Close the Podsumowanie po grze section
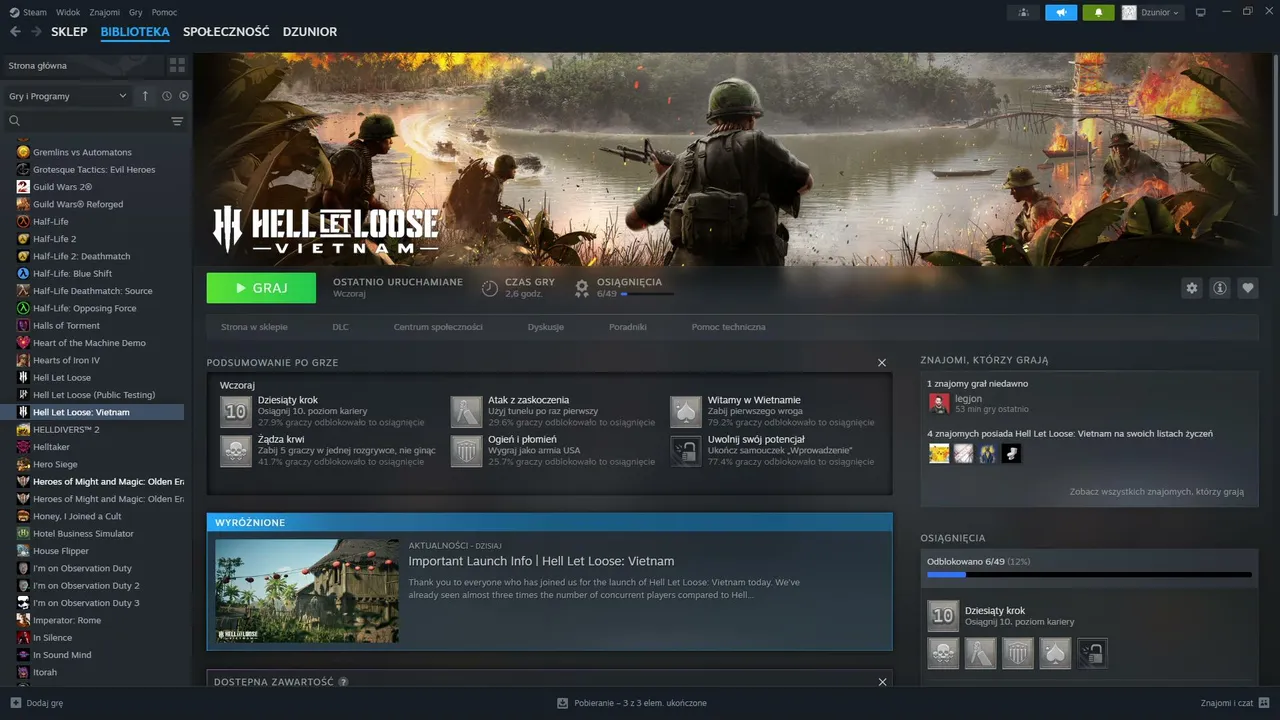This screenshot has width=1280, height=720. pyautogui.click(x=882, y=363)
